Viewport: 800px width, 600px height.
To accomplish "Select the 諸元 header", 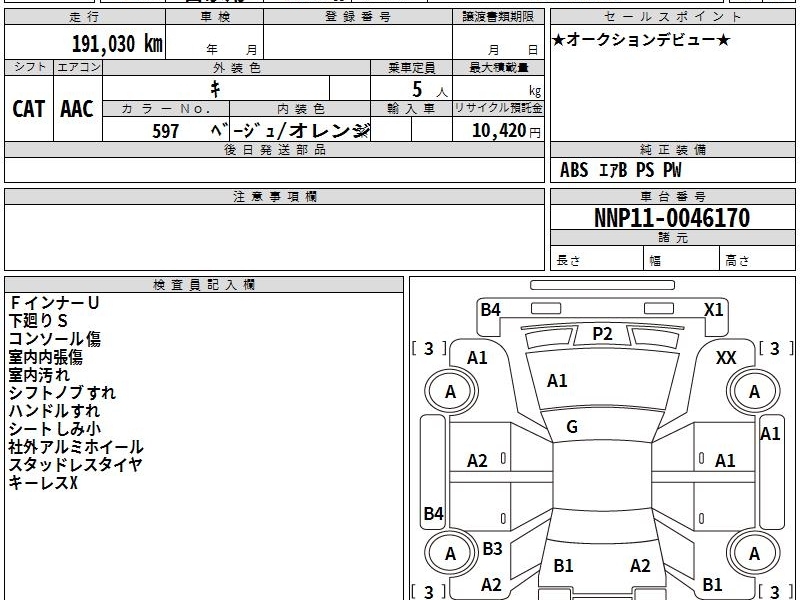I will 672,238.
